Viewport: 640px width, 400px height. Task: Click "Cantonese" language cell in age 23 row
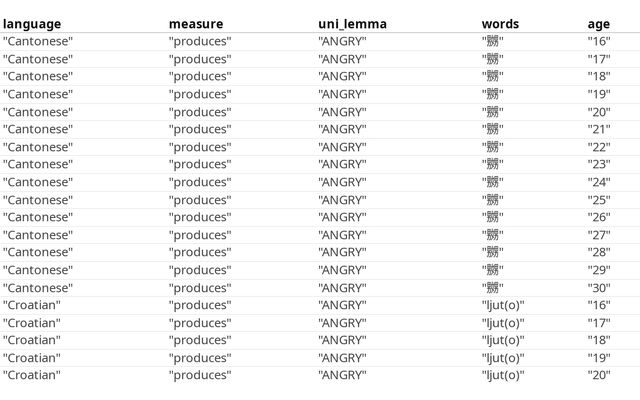pyautogui.click(x=38, y=165)
